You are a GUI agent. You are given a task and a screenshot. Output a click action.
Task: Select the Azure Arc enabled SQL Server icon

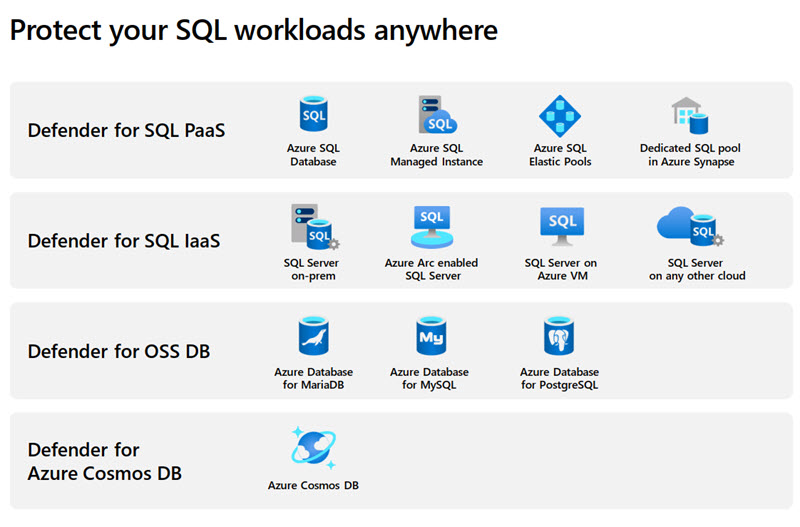tap(431, 227)
